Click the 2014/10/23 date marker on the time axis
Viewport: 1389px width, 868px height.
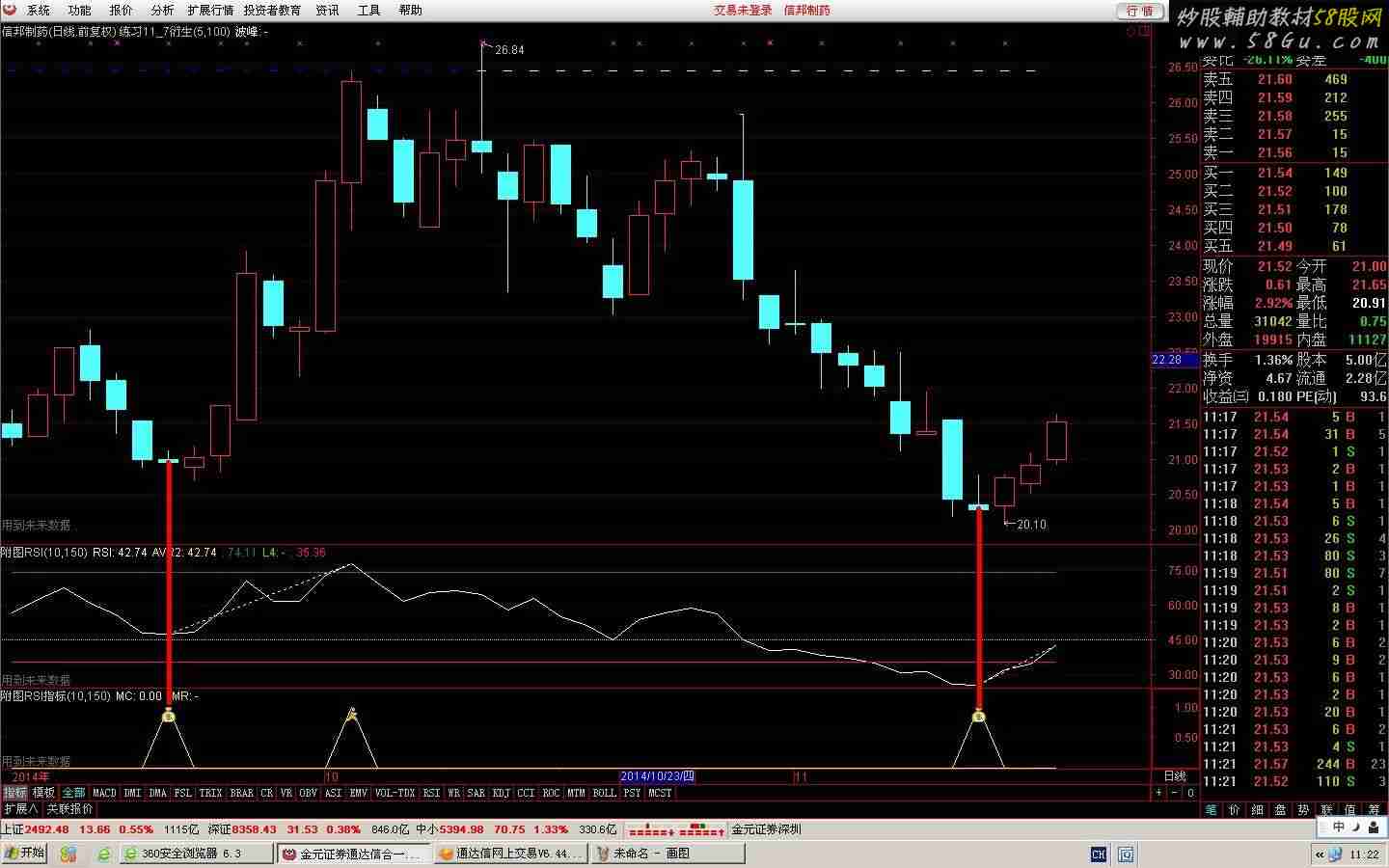pyautogui.click(x=657, y=776)
